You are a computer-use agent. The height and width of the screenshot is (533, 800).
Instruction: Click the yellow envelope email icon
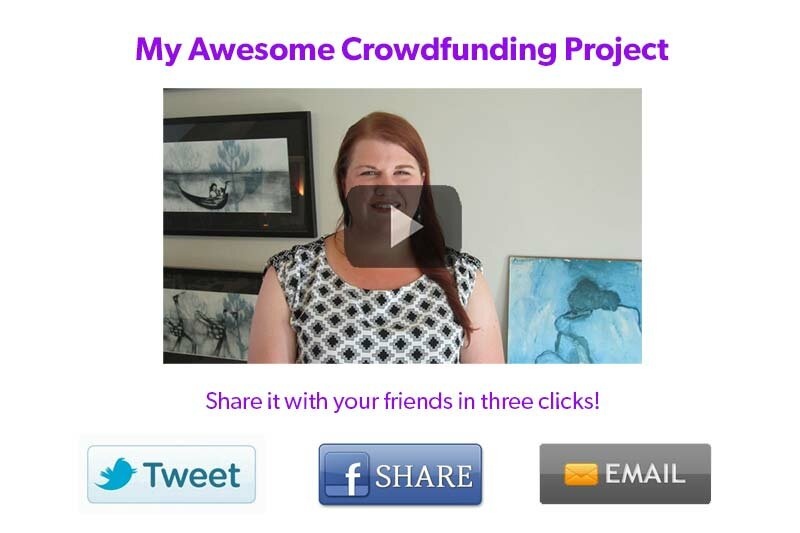[581, 474]
